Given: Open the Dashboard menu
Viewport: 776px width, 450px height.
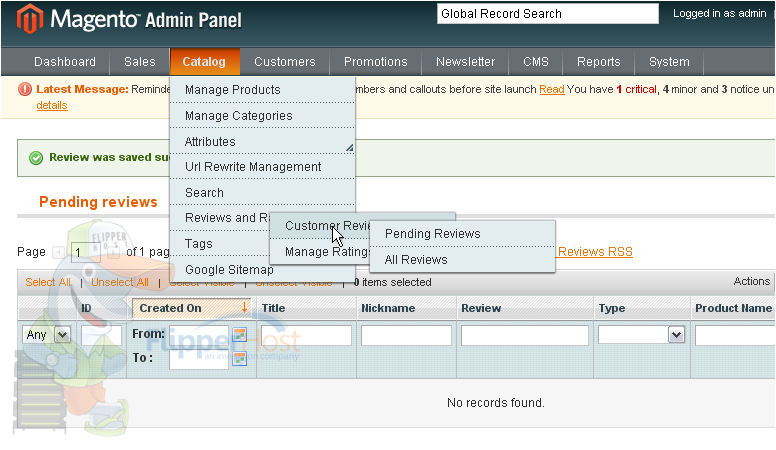Looking at the screenshot, I should coord(65,62).
